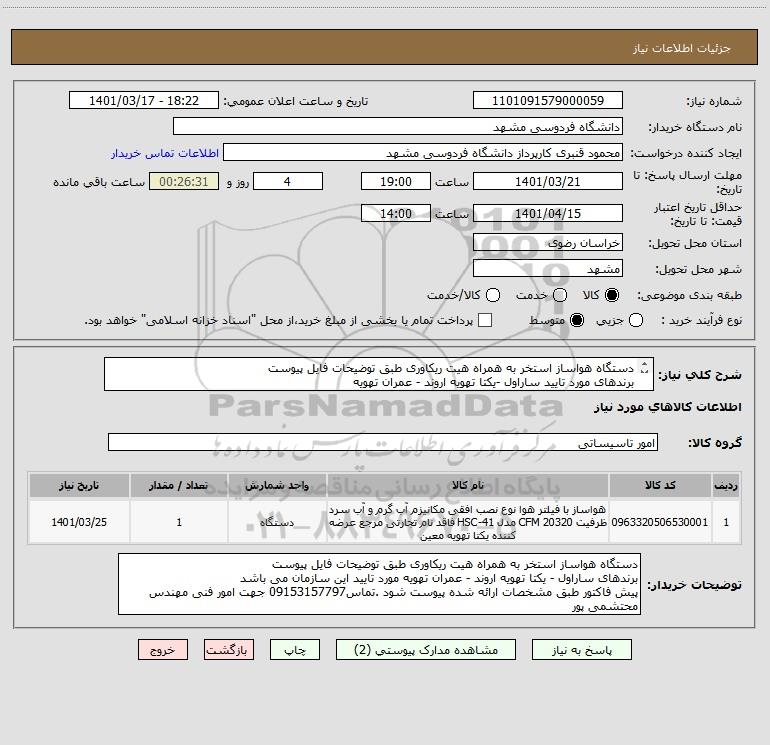This screenshot has height=745, width=770.
Task: Click the جزئیات اطلاعات نیاز header bar
Action: (385, 47)
